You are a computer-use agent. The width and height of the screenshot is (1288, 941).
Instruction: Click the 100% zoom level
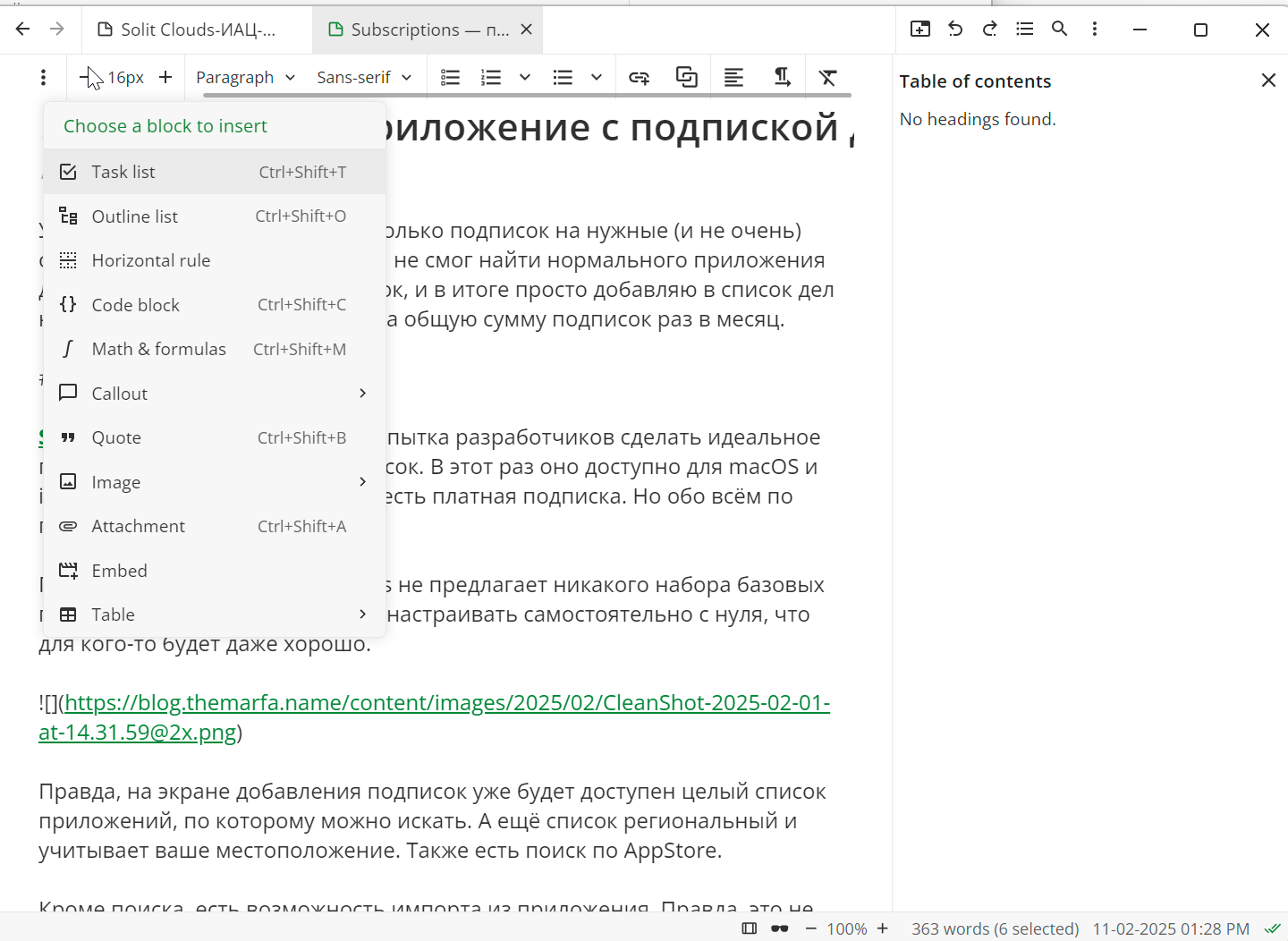847,928
